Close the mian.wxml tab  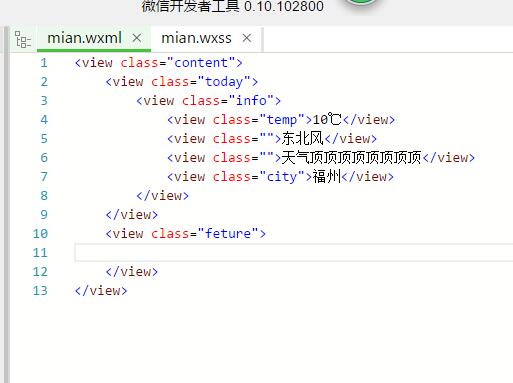[137, 38]
